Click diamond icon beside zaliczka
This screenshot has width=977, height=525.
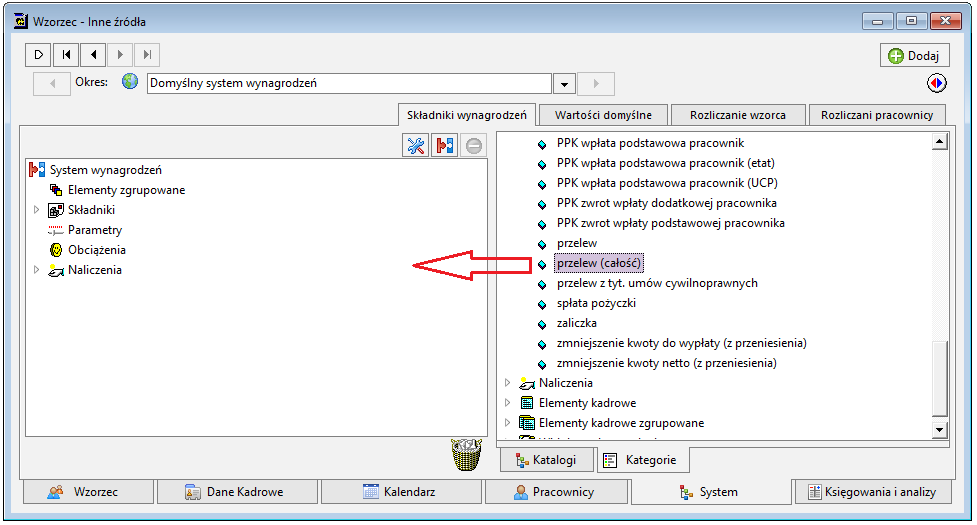[x=542, y=324]
